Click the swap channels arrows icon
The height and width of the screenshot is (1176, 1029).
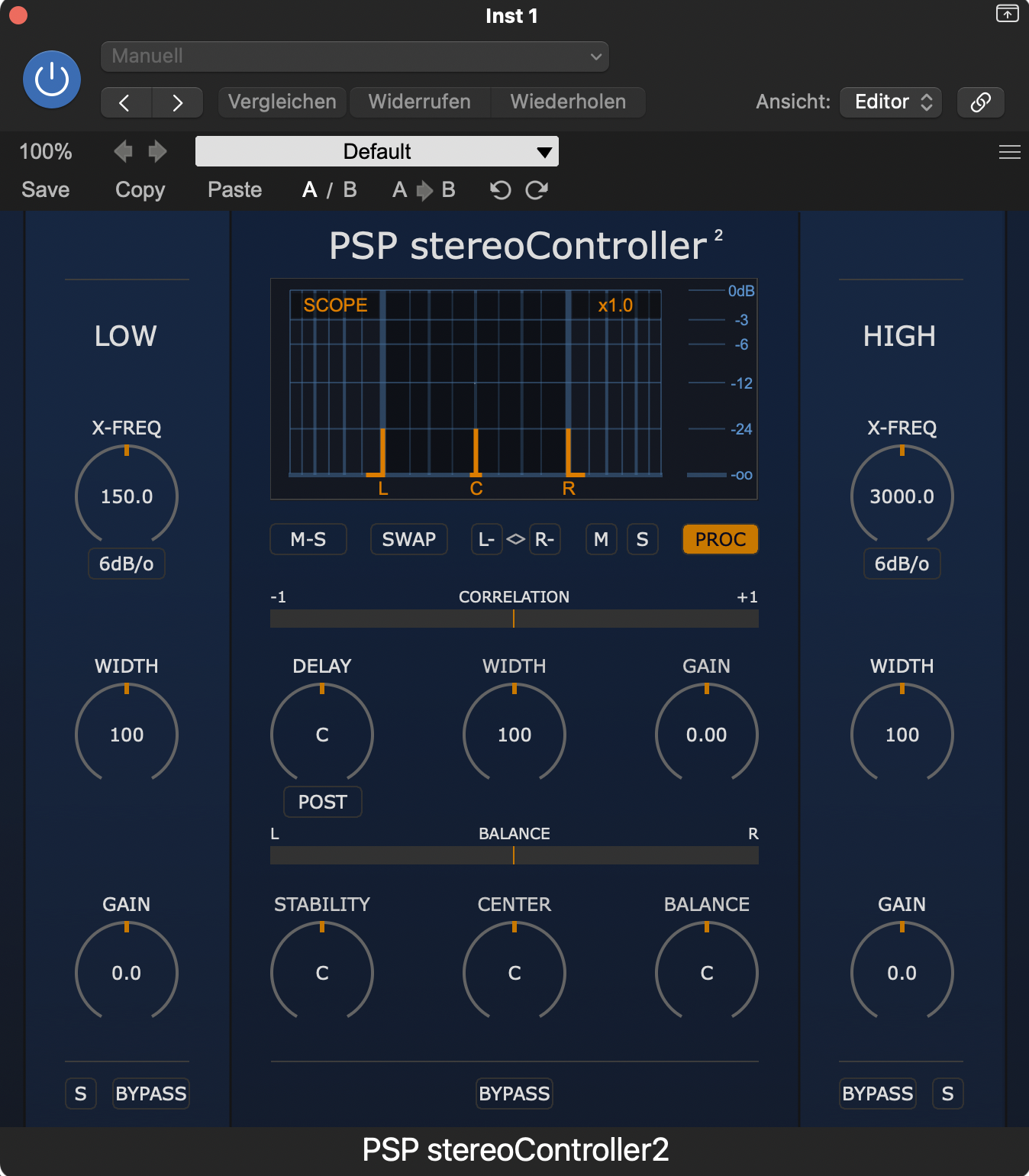point(516,539)
